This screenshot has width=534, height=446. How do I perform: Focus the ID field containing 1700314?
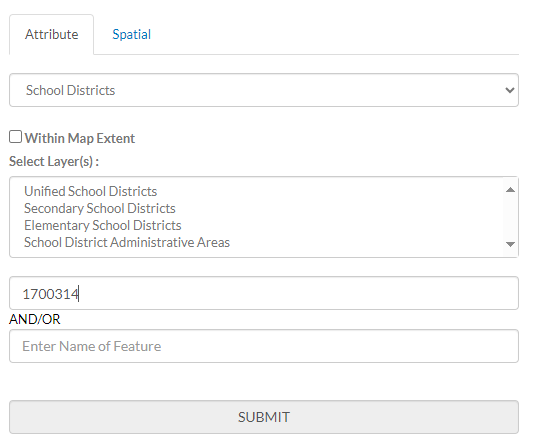coord(264,293)
